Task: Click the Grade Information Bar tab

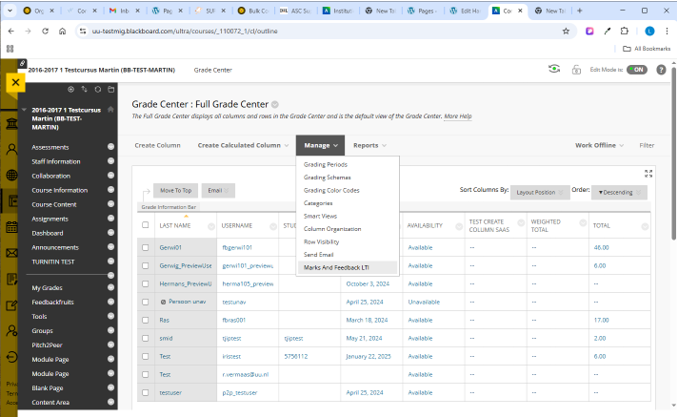Action: (x=168, y=207)
